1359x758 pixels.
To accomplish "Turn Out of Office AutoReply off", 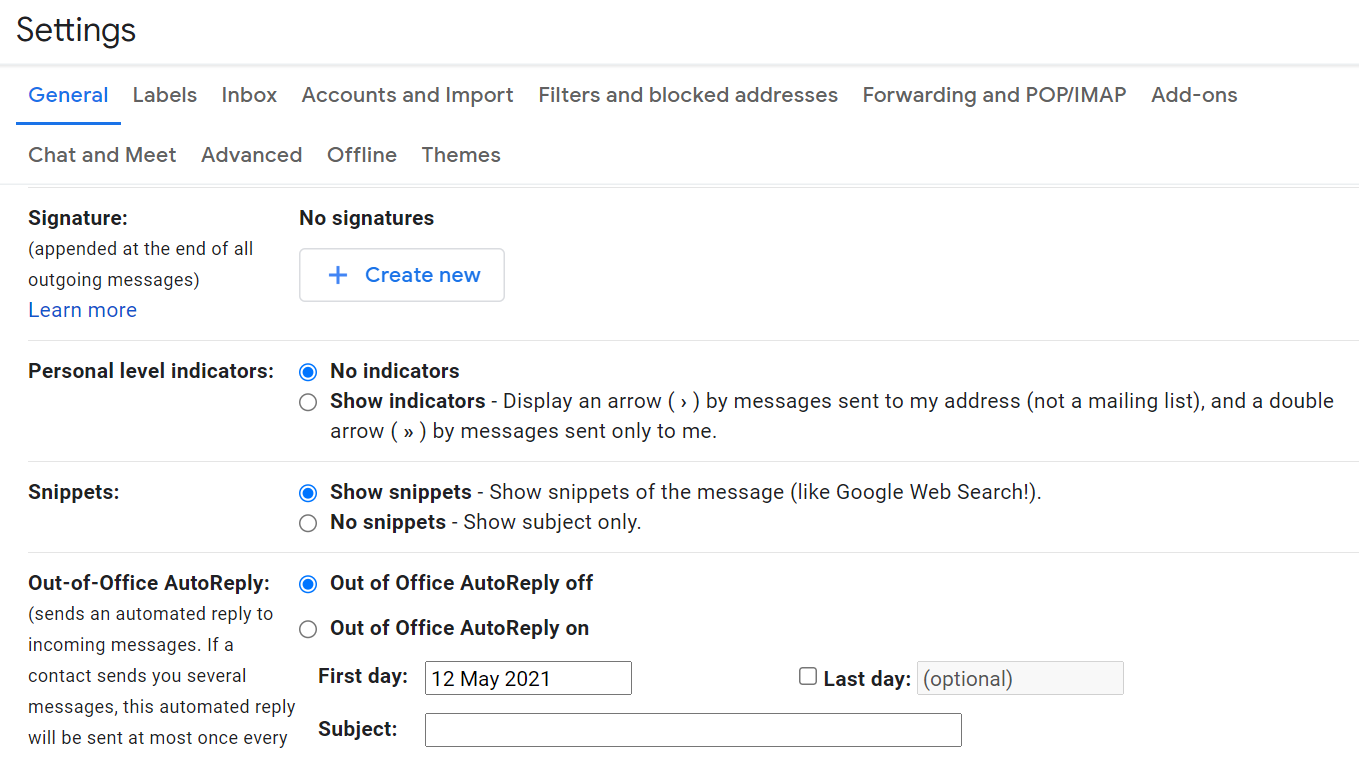I will pyautogui.click(x=308, y=584).
